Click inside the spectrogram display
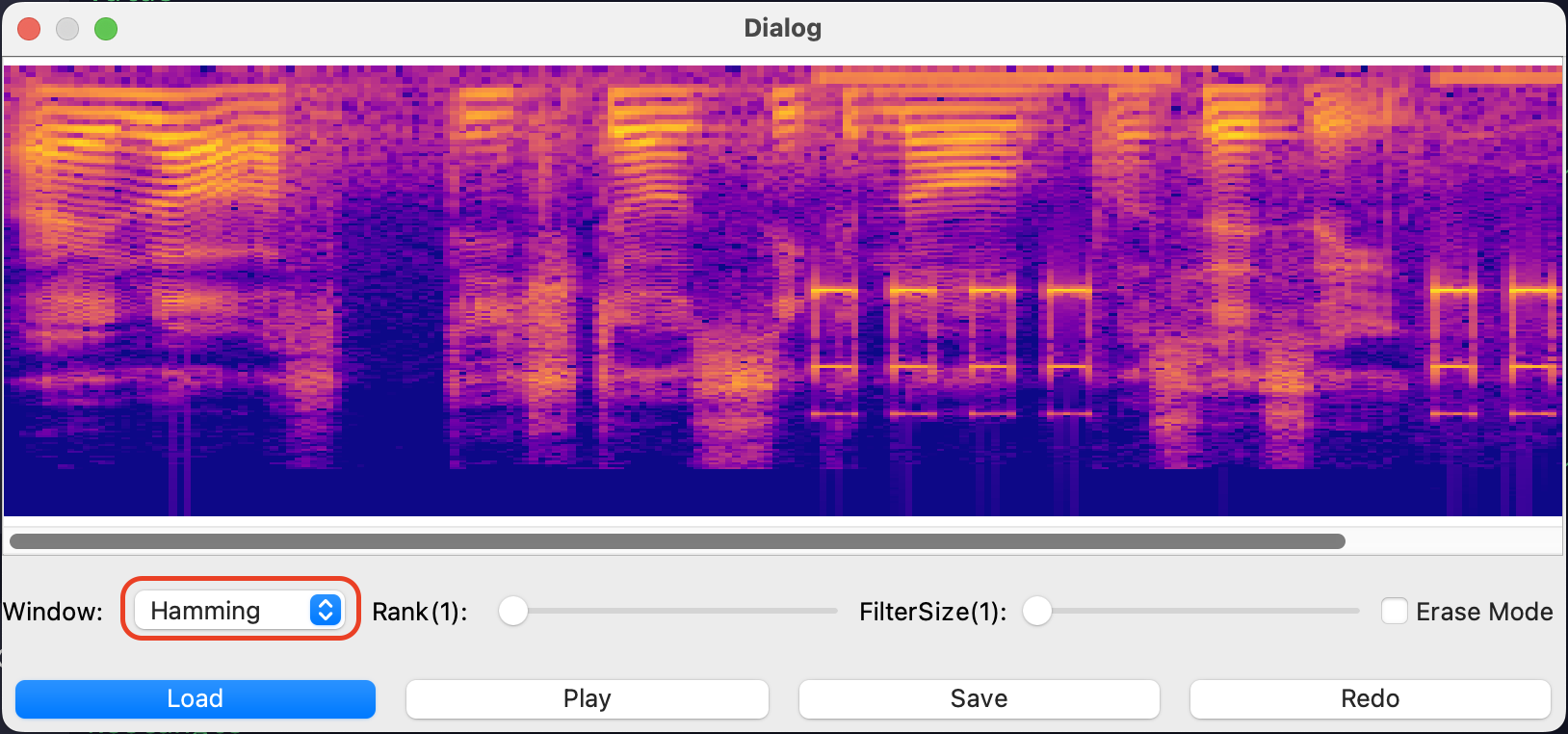The width and height of the screenshot is (1568, 734). [783, 291]
